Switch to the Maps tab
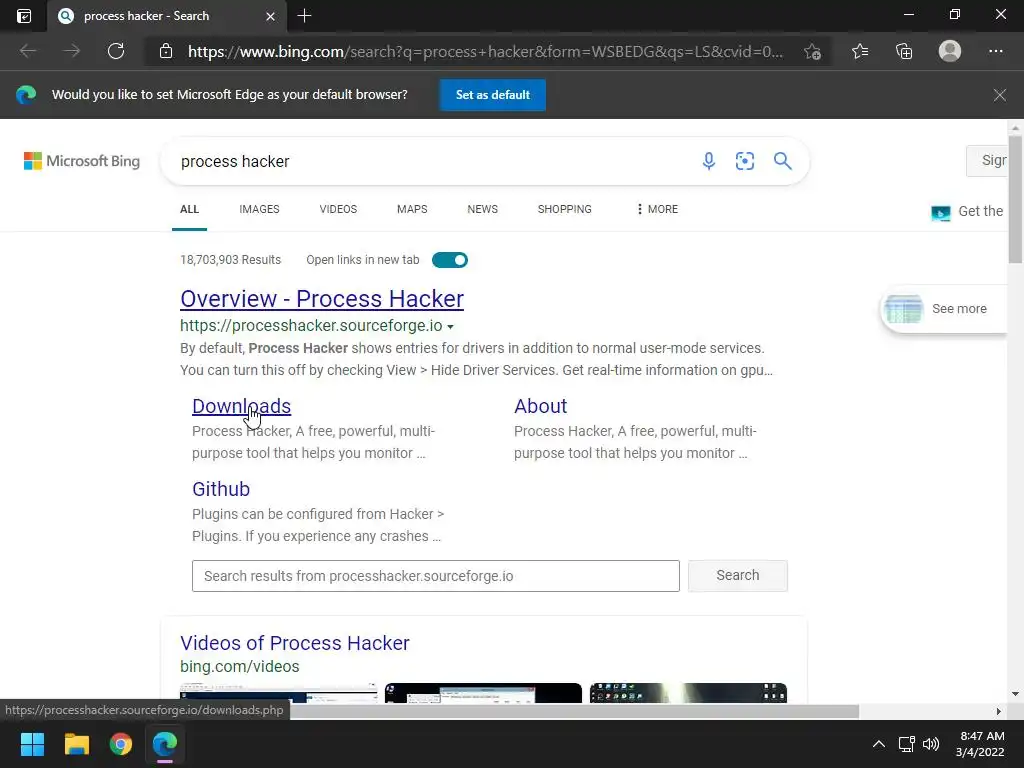The width and height of the screenshot is (1024, 768). point(412,209)
